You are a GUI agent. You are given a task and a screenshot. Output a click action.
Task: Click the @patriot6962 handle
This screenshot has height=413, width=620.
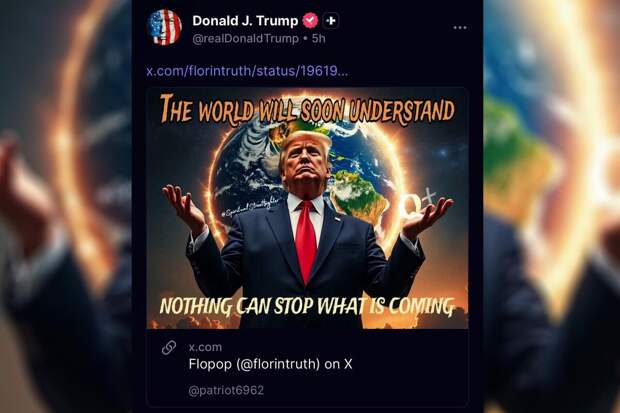point(226,390)
